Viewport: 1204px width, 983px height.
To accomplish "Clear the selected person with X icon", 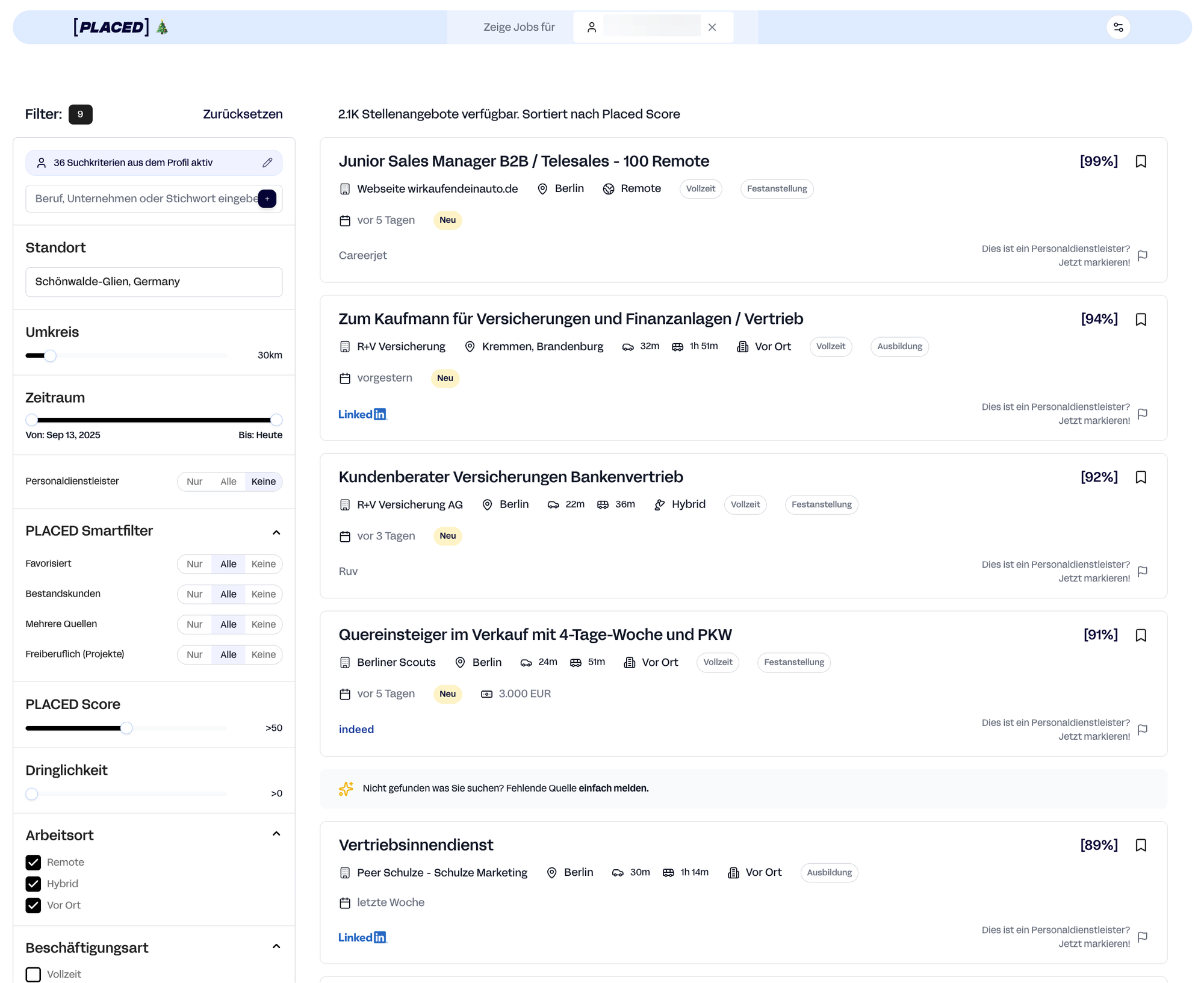I will (712, 27).
